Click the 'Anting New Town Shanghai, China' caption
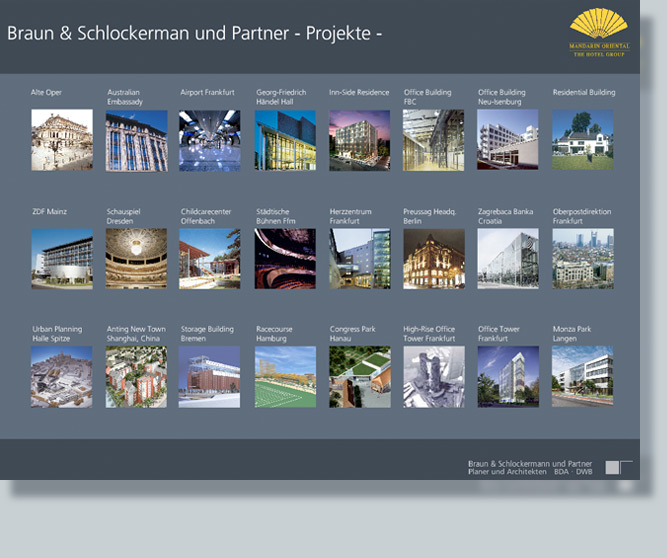667x558 pixels. coord(136,333)
